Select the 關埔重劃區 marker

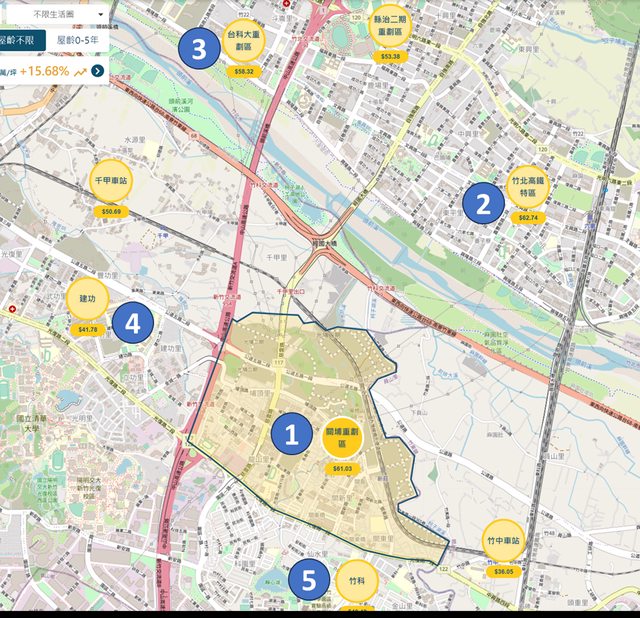342,437
